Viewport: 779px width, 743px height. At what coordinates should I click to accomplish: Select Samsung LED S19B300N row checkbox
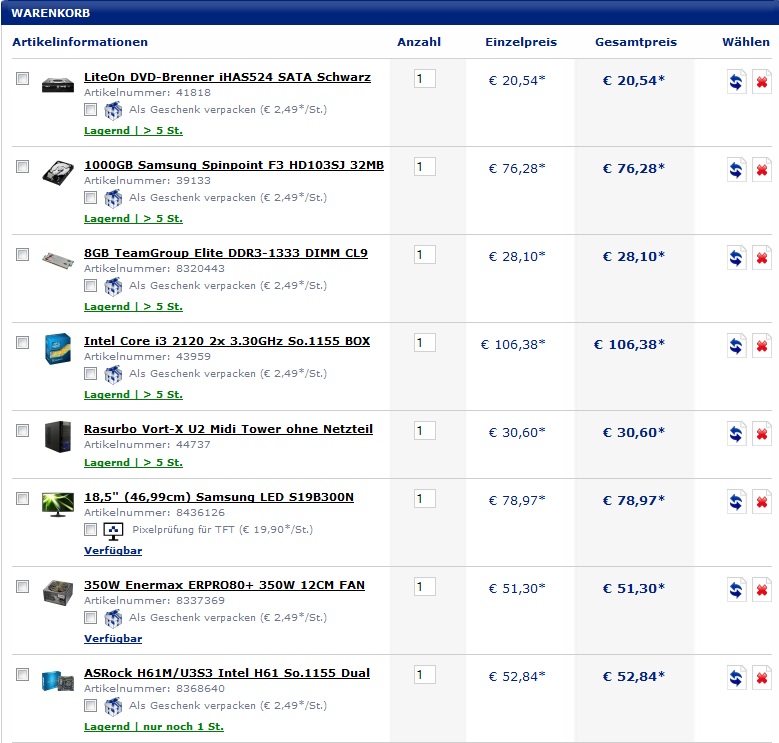[x=22, y=498]
